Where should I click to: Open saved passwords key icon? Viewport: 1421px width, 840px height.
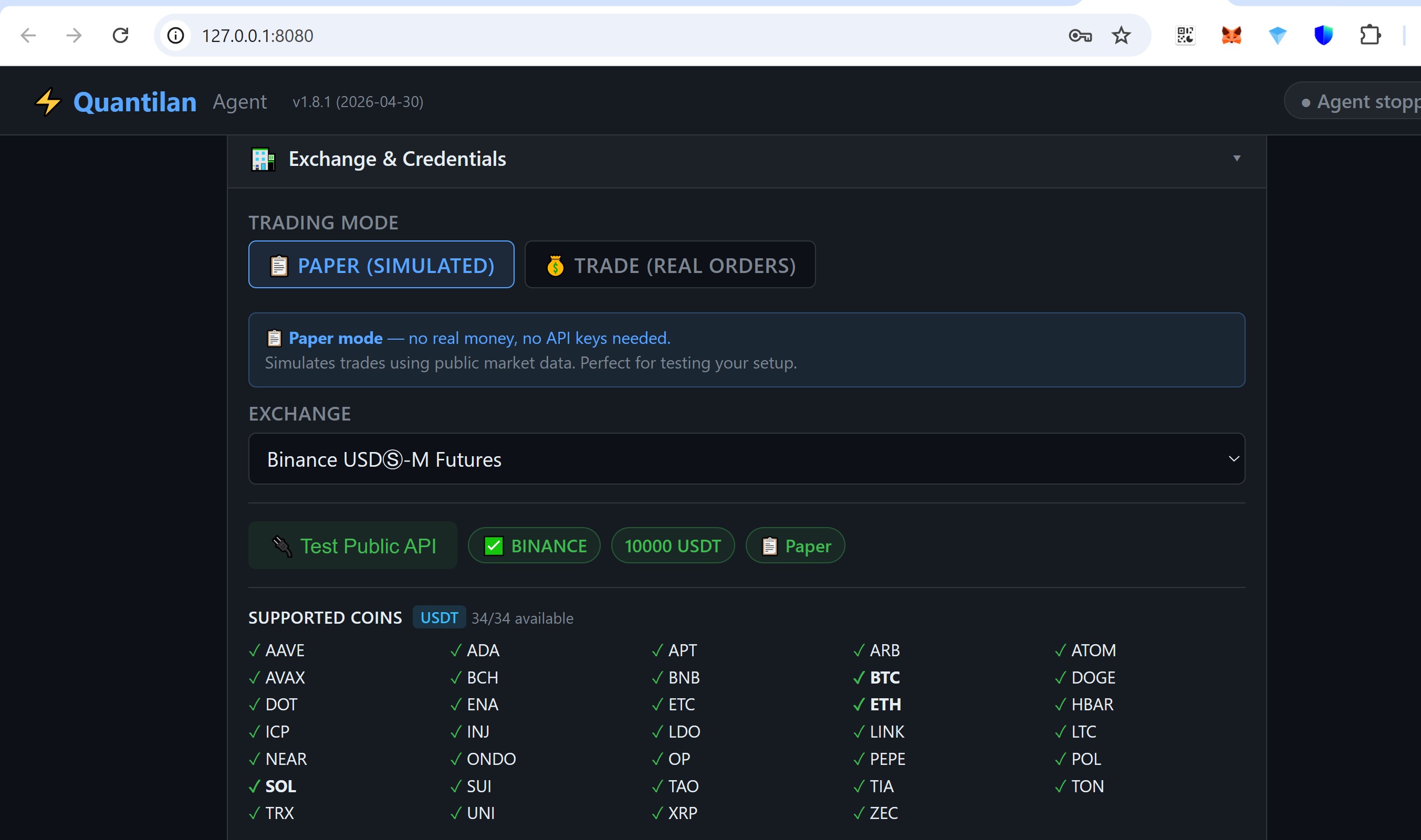pyautogui.click(x=1080, y=36)
